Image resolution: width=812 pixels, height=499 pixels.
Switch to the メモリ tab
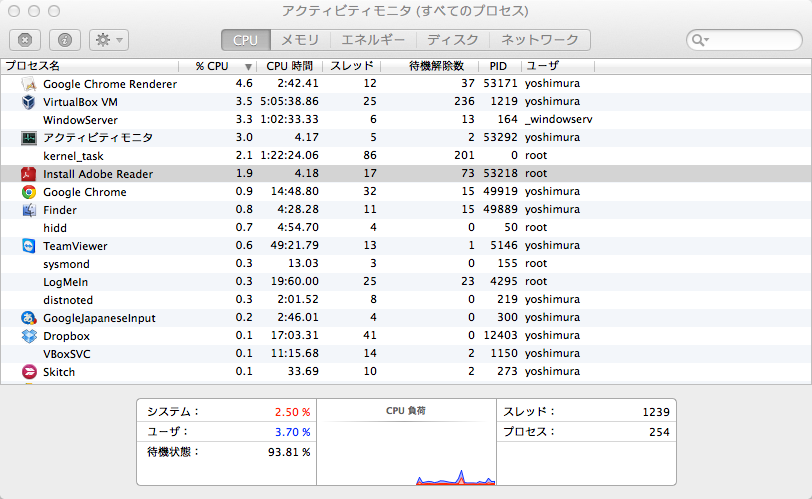pos(300,40)
